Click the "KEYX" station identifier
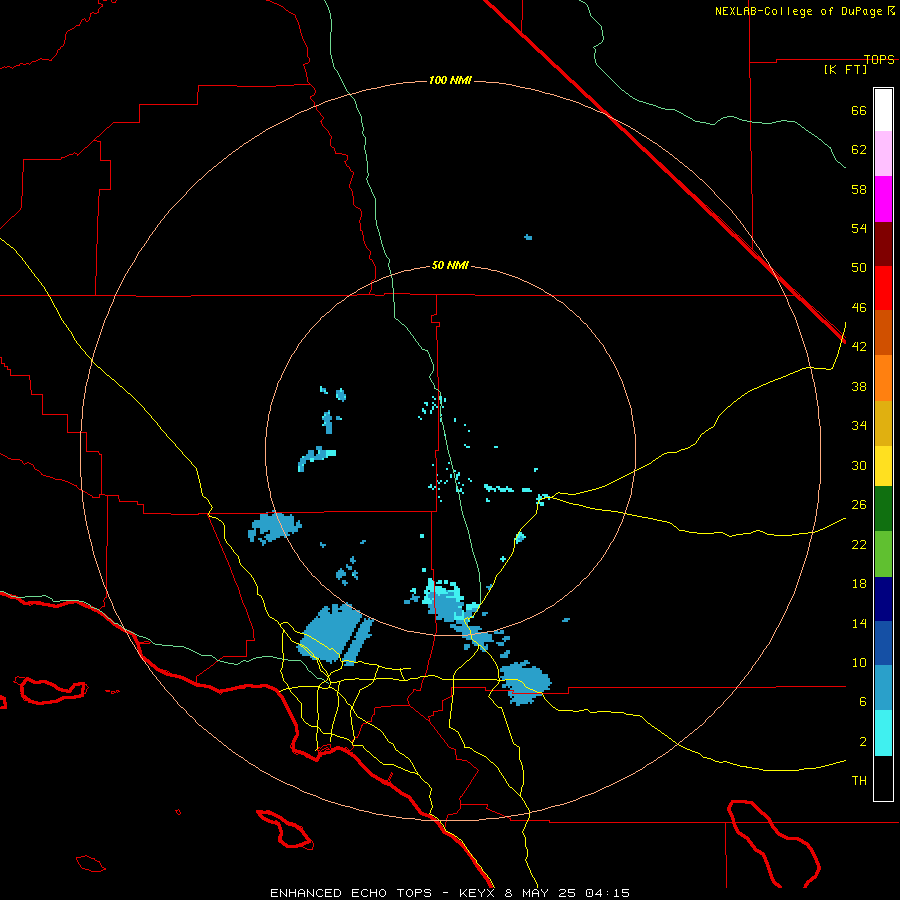The image size is (900, 900). 476,893
